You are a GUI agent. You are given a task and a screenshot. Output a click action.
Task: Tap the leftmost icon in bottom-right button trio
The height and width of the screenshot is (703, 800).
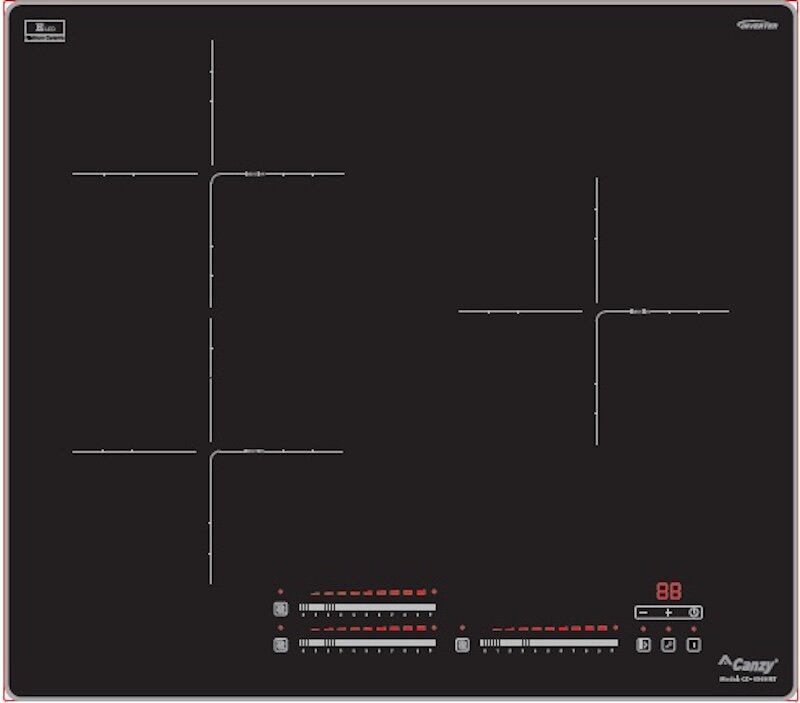click(x=643, y=645)
